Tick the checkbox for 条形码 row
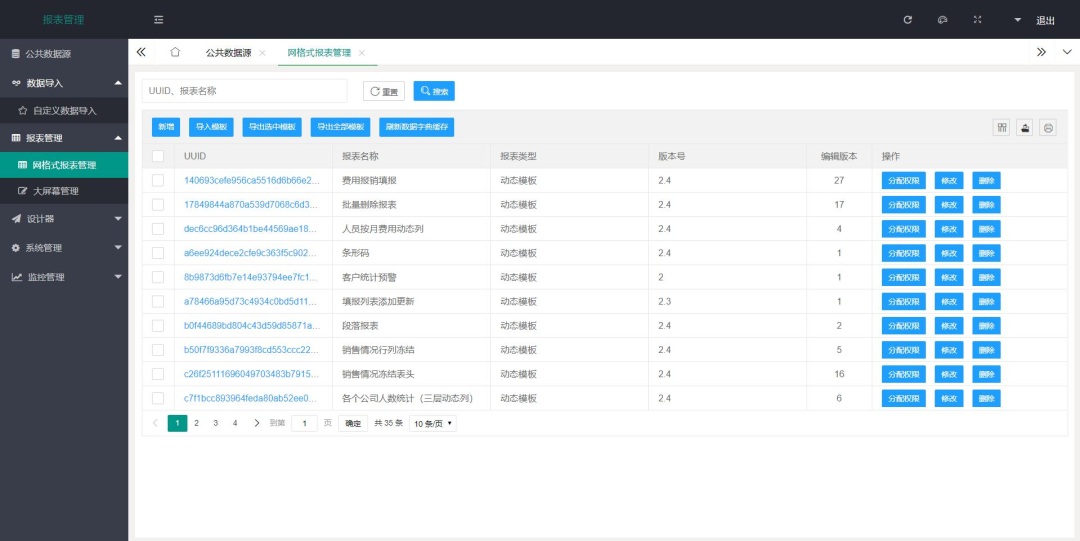 [158, 253]
